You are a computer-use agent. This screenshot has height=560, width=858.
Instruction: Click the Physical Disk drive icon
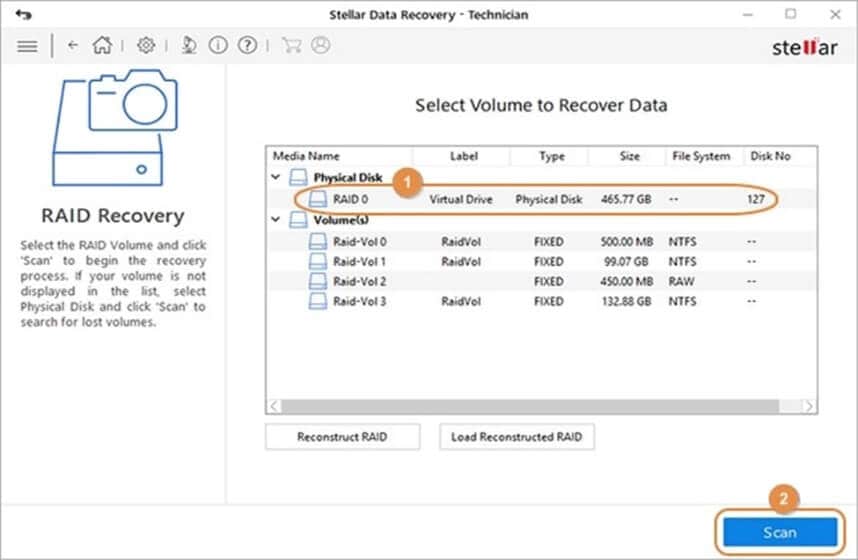point(298,177)
